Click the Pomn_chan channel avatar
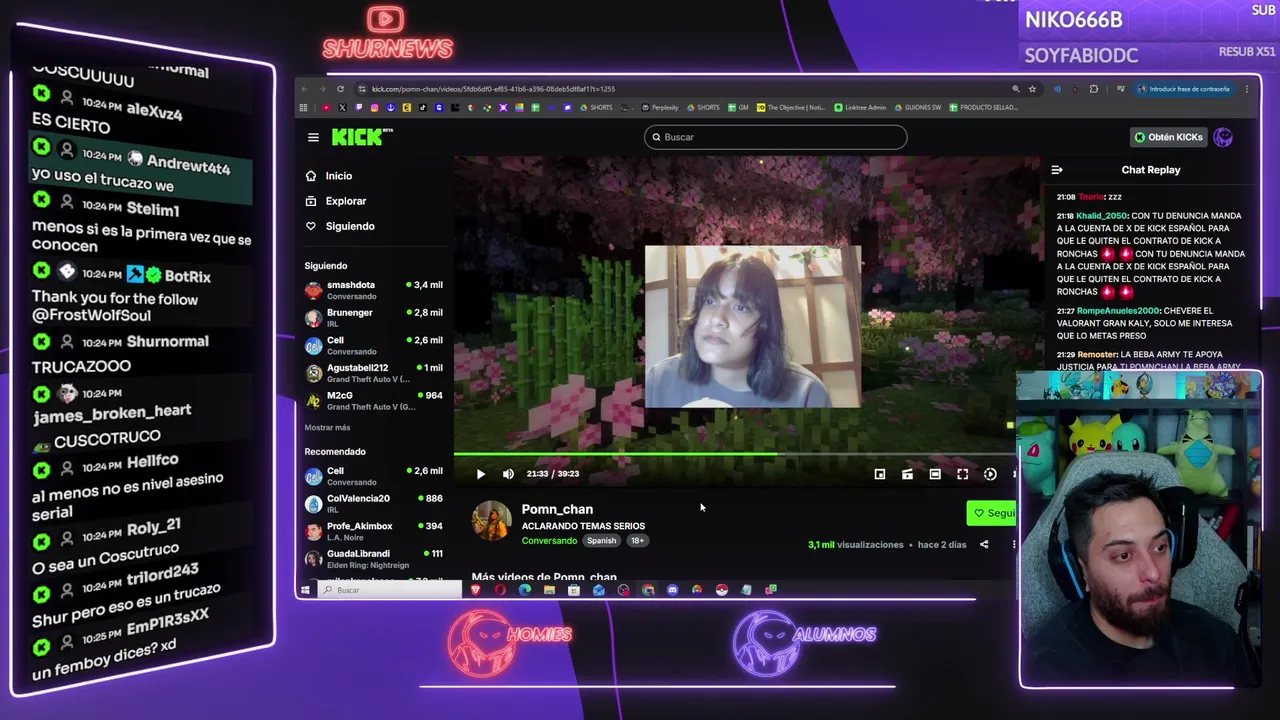The image size is (1280, 720). pyautogui.click(x=491, y=520)
